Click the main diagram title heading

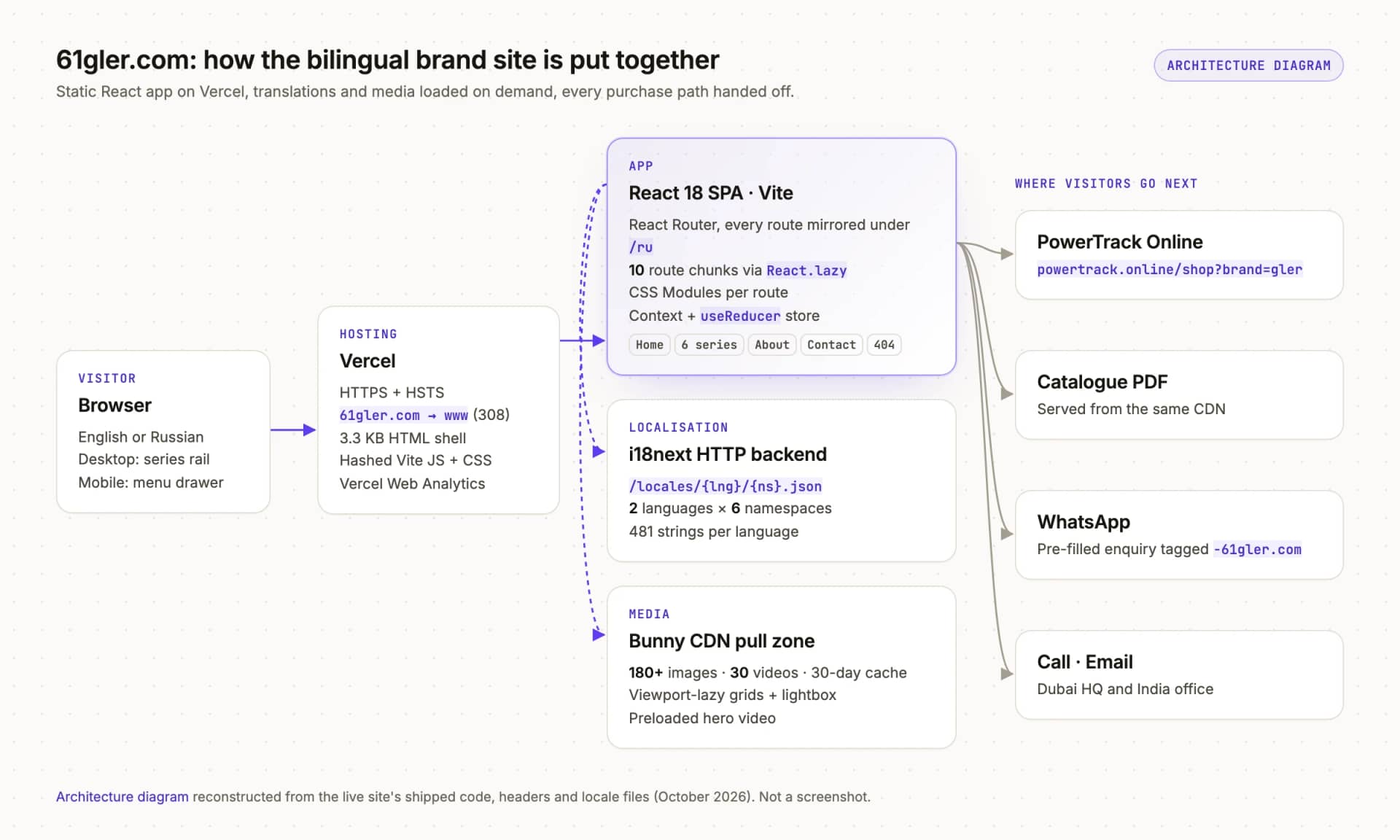coord(388,60)
